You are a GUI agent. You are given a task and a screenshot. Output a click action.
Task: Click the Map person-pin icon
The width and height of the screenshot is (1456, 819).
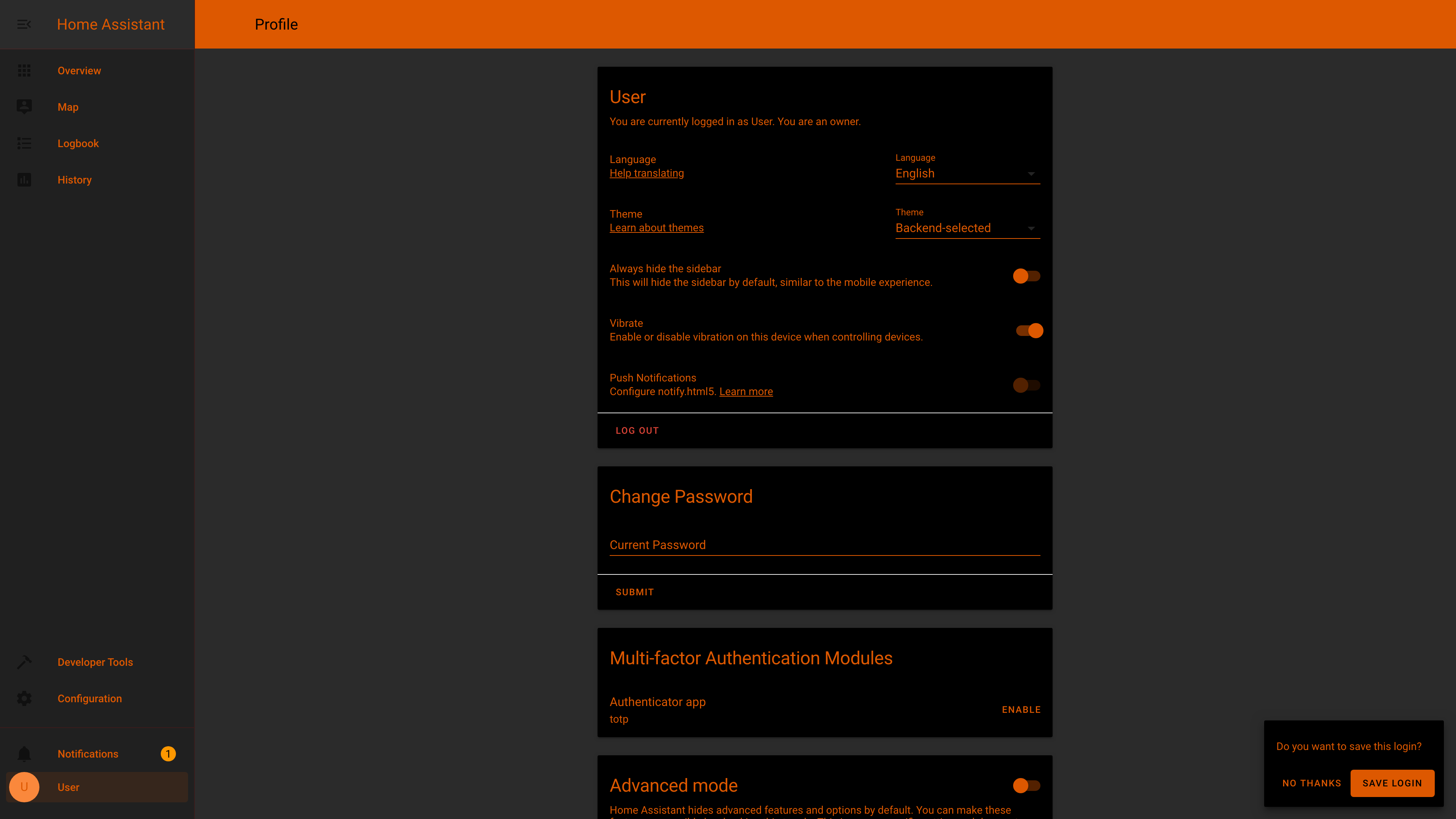coord(24,107)
